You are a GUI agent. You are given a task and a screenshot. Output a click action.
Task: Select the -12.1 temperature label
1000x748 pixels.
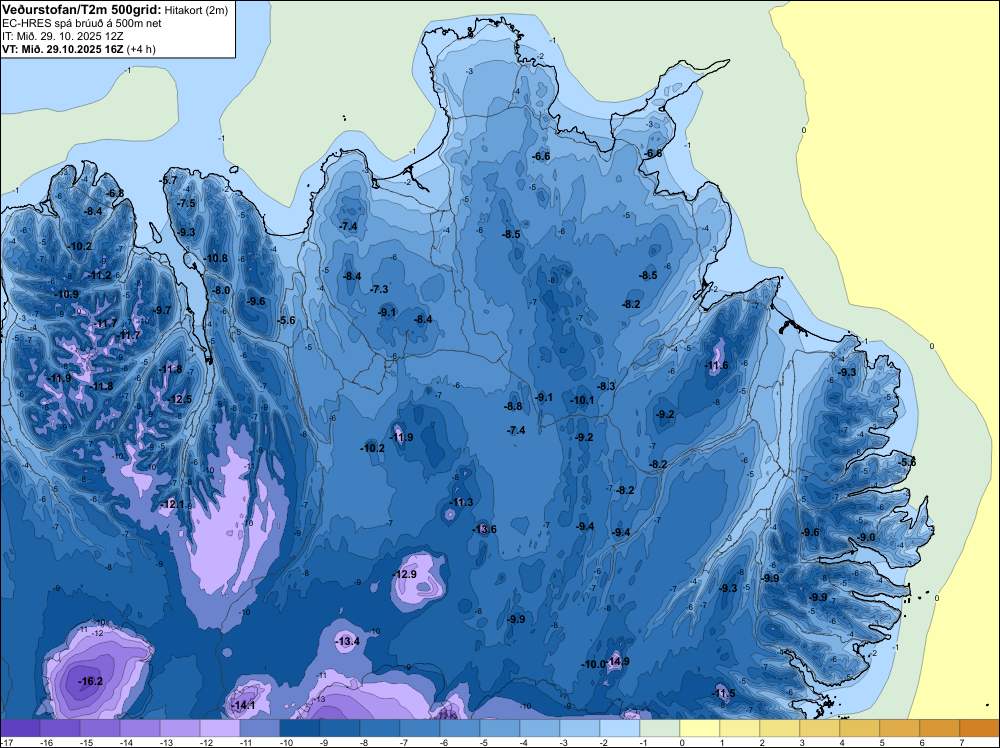point(172,504)
